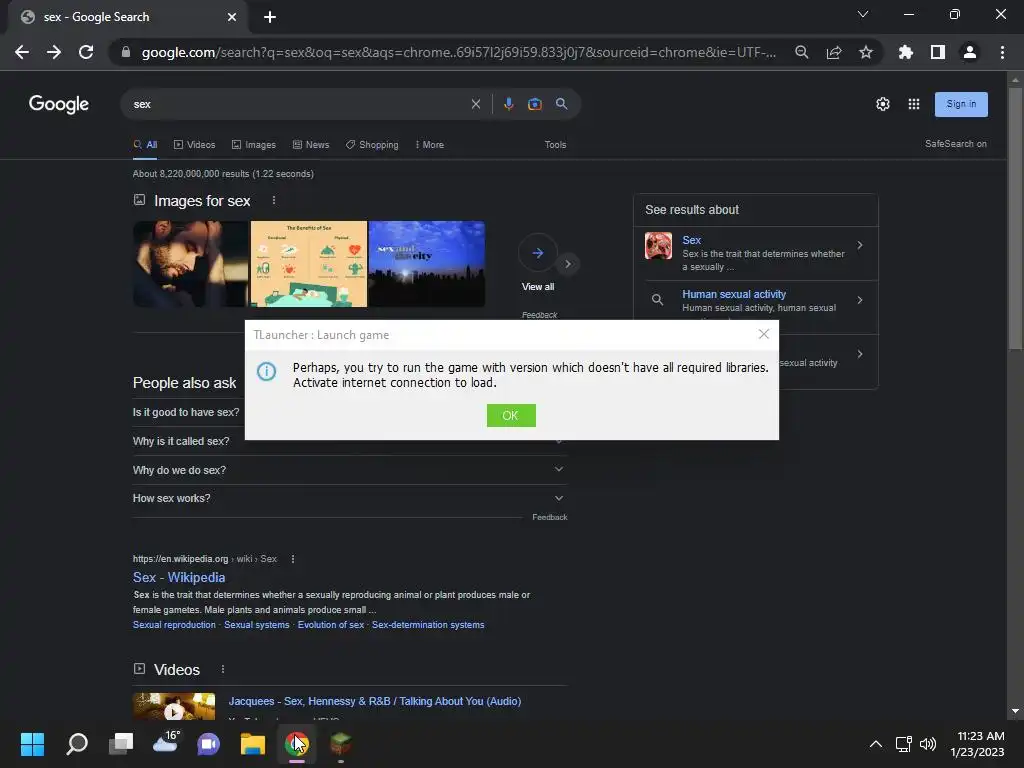Open the Windows Start menu
Image resolution: width=1024 pixels, height=768 pixels.
coord(32,743)
